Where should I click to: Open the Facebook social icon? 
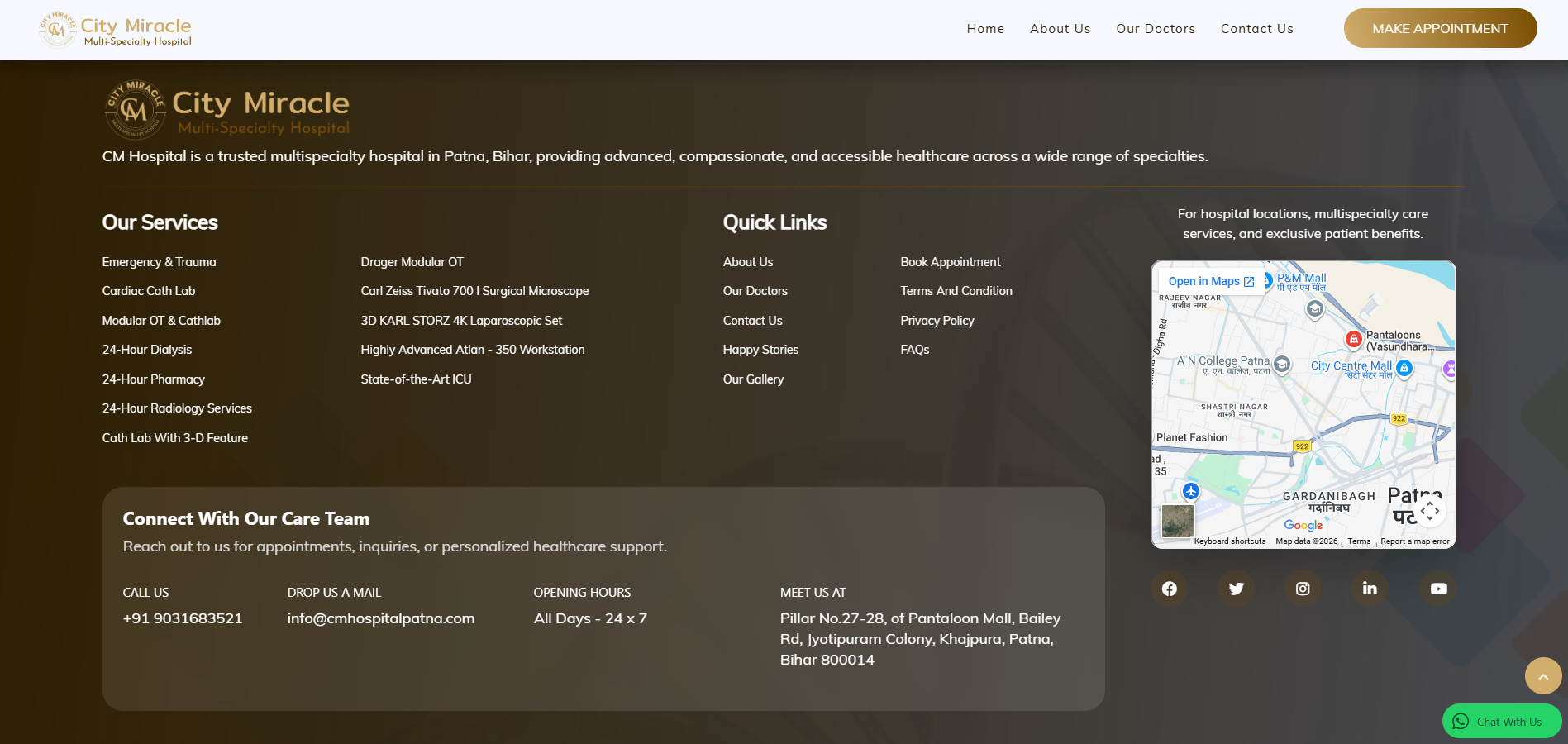1169,589
